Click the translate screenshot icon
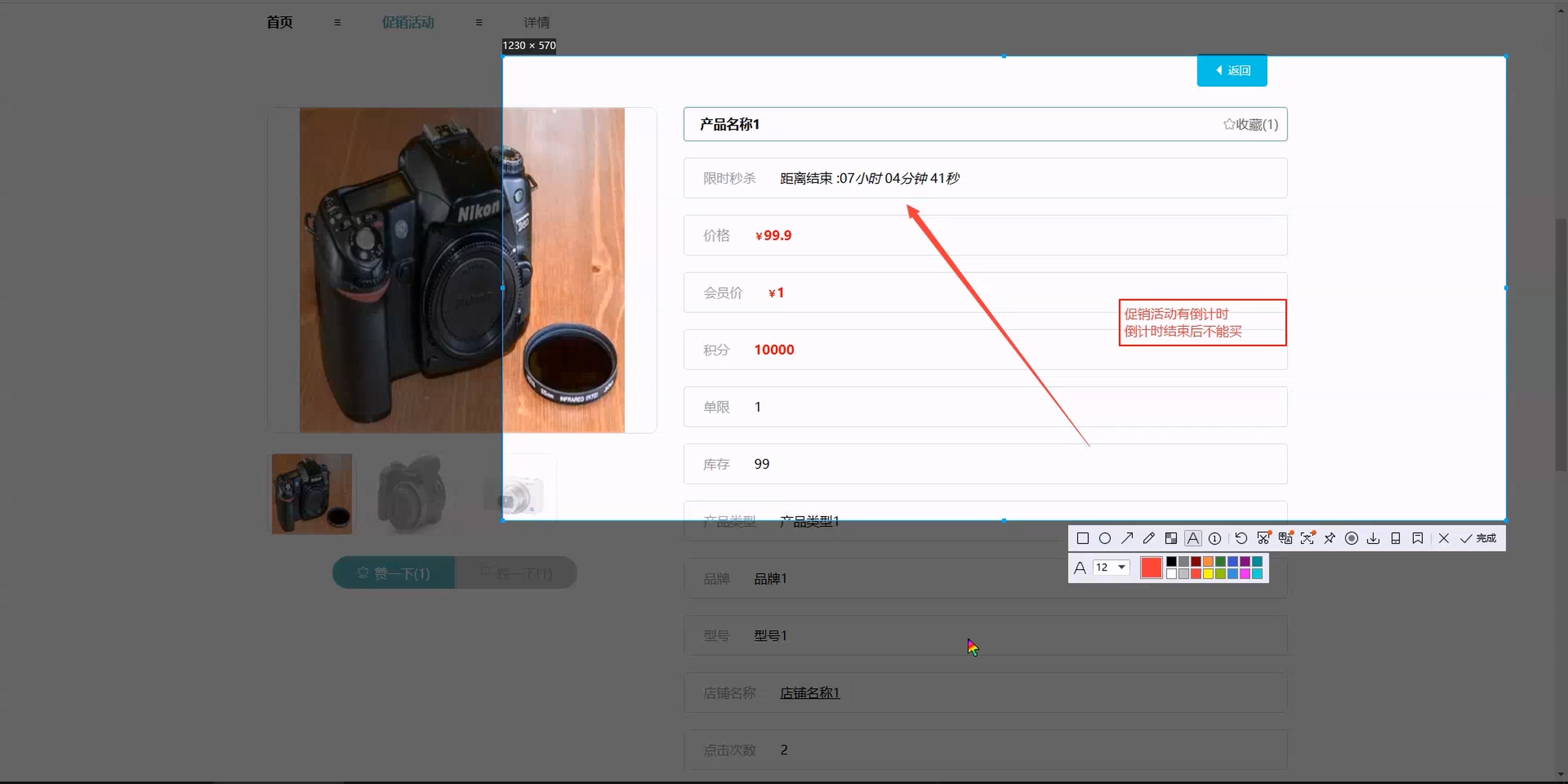1568x784 pixels. pyautogui.click(x=1285, y=538)
